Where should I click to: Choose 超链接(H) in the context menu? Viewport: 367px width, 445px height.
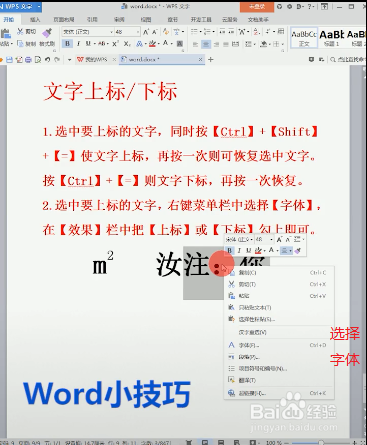pos(278,393)
